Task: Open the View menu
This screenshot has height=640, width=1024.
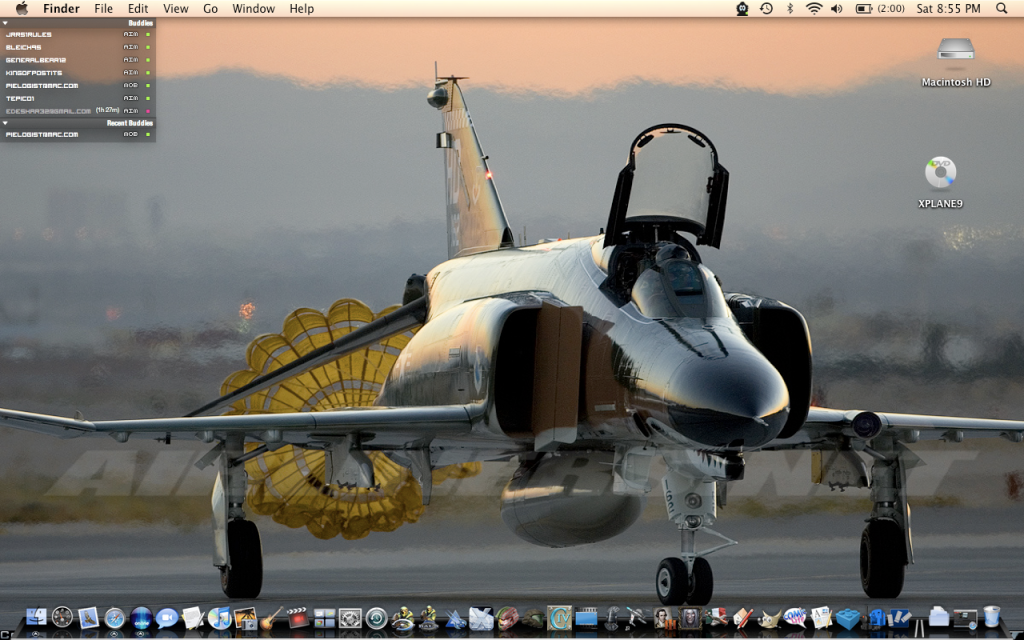Action: (176, 8)
